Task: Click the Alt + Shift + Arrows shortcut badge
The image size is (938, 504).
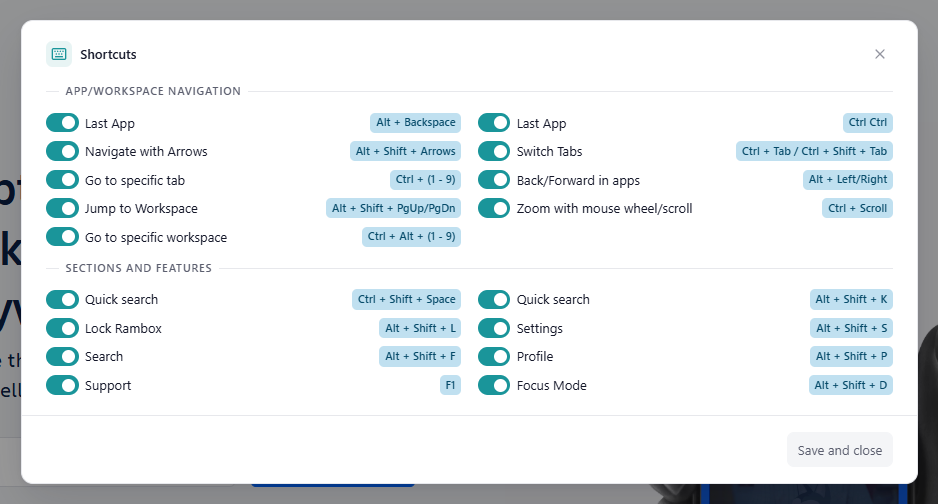Action: tap(406, 151)
